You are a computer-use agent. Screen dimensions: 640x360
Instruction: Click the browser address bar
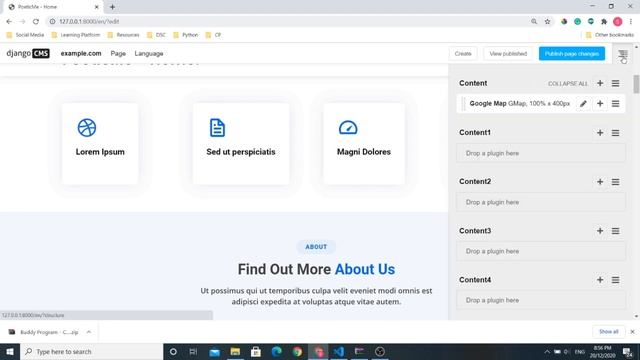point(286,22)
